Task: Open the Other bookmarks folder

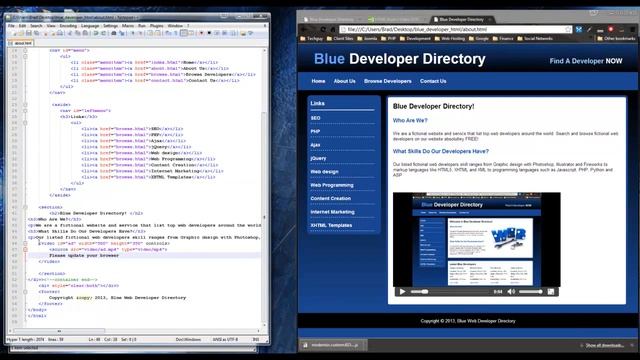Action: pos(616,39)
